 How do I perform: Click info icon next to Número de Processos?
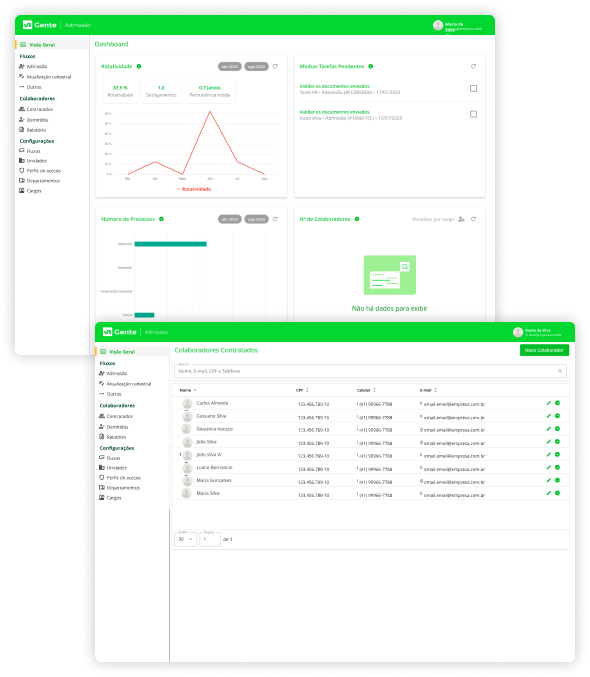(161, 219)
